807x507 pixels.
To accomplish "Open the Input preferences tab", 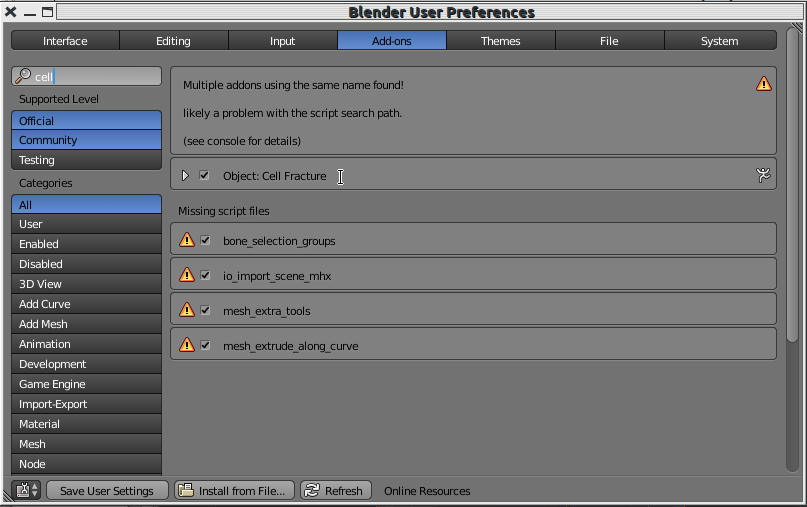I will pos(283,41).
